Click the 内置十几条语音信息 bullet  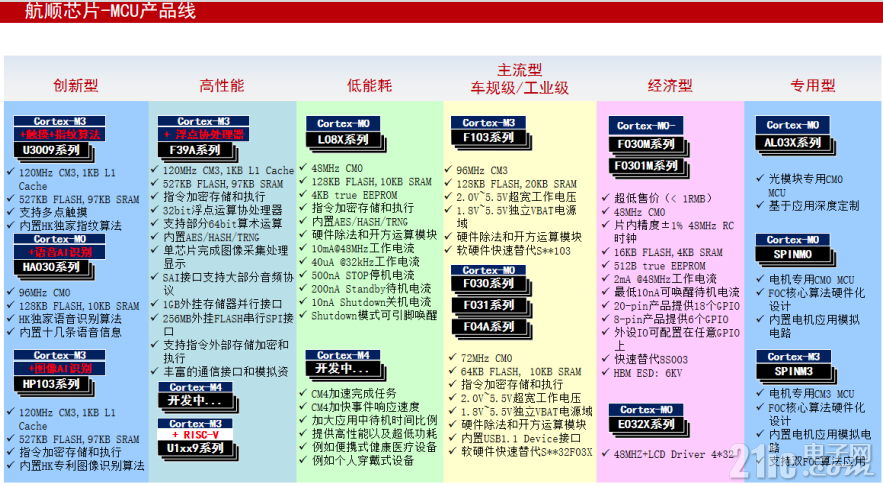(70, 332)
